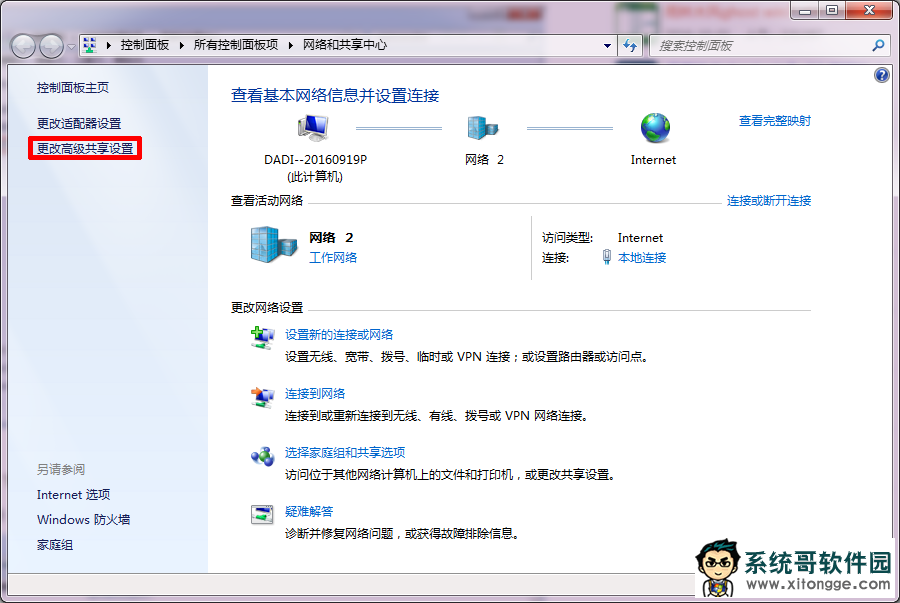
Task: Open 选择家庭组和共享选项 link
Action: [x=345, y=453]
